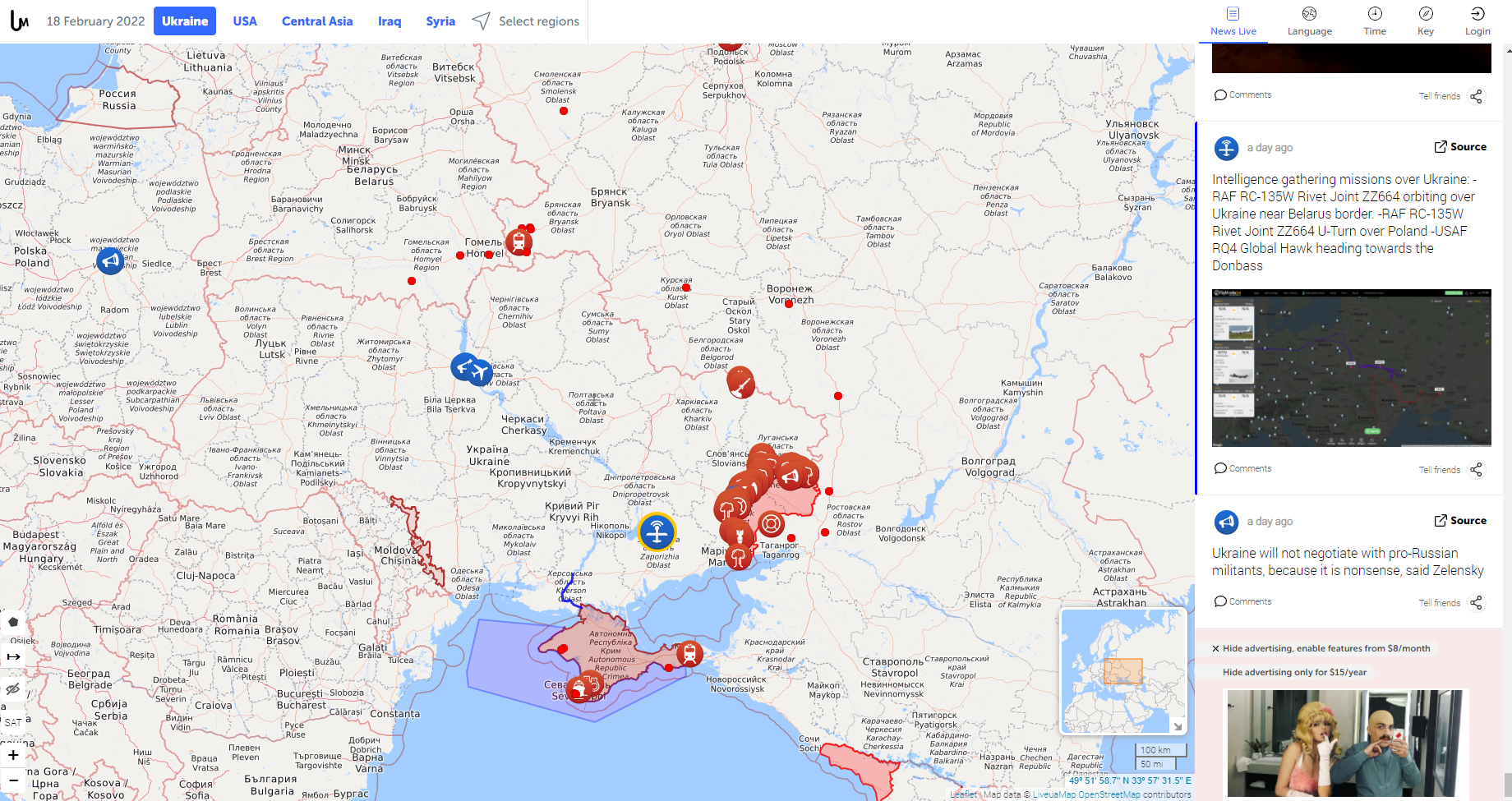Click the Login button
The height and width of the screenshot is (801, 1512).
[x=1477, y=21]
